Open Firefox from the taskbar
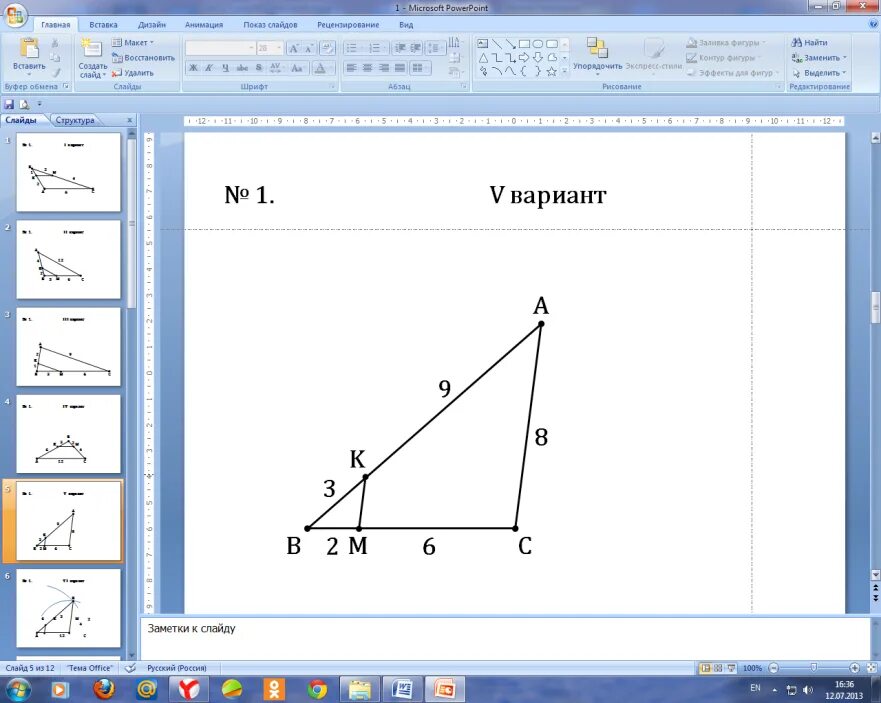Image resolution: width=881 pixels, height=703 pixels. coord(103,689)
